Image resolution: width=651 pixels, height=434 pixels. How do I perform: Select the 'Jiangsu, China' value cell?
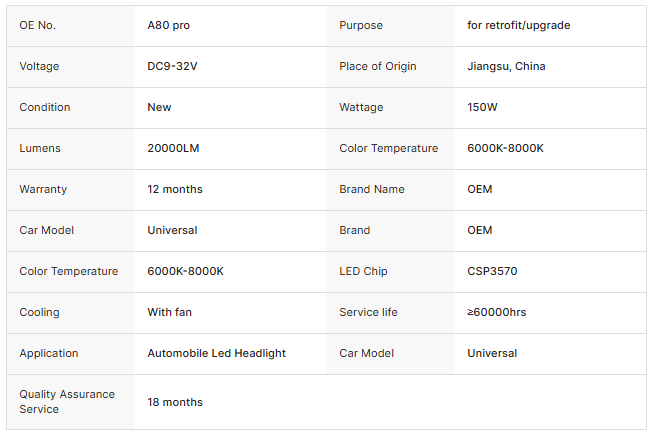(x=506, y=66)
